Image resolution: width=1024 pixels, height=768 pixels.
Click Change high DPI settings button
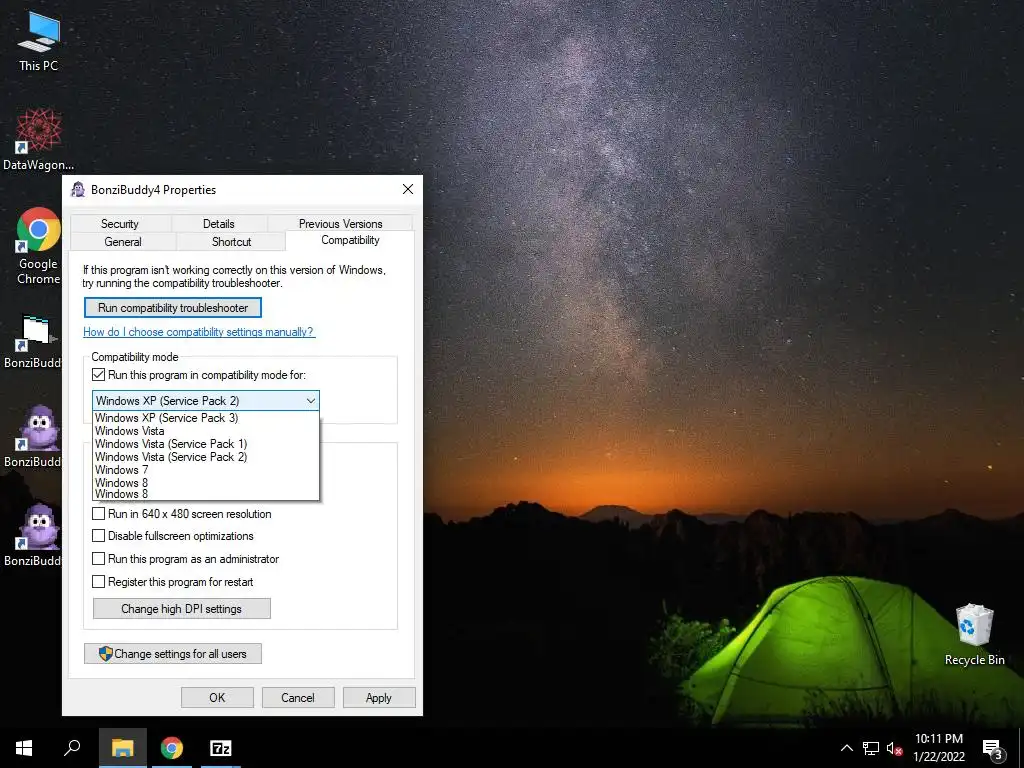(x=182, y=609)
